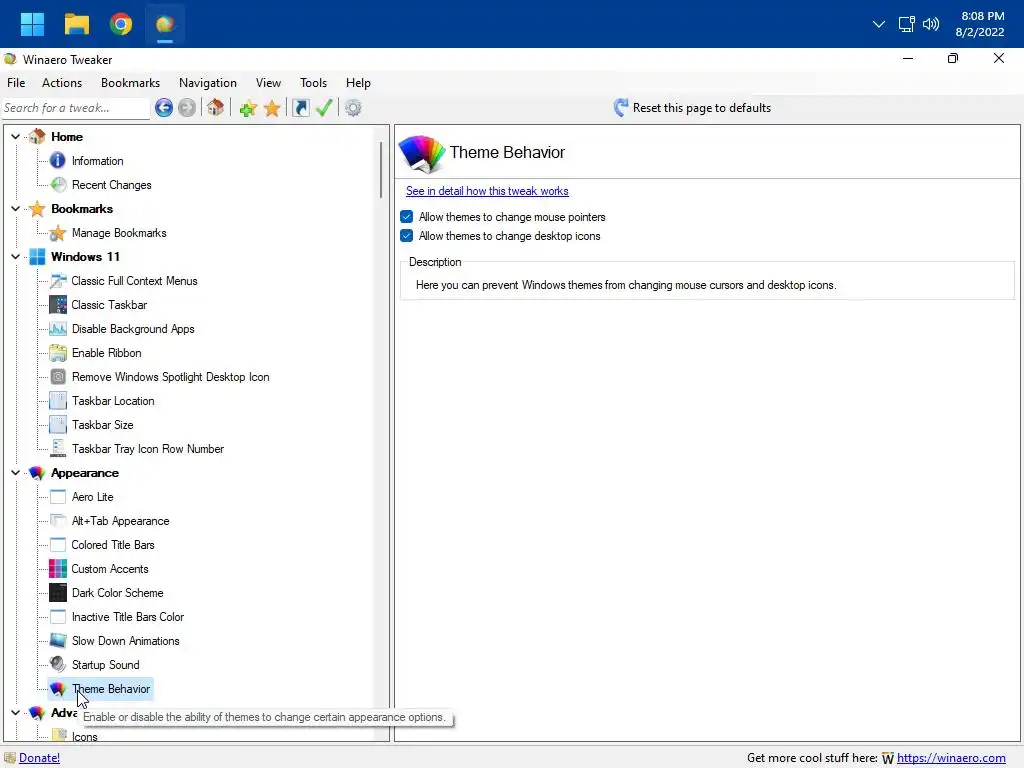Launch Google Chrome from taskbar

(121, 24)
